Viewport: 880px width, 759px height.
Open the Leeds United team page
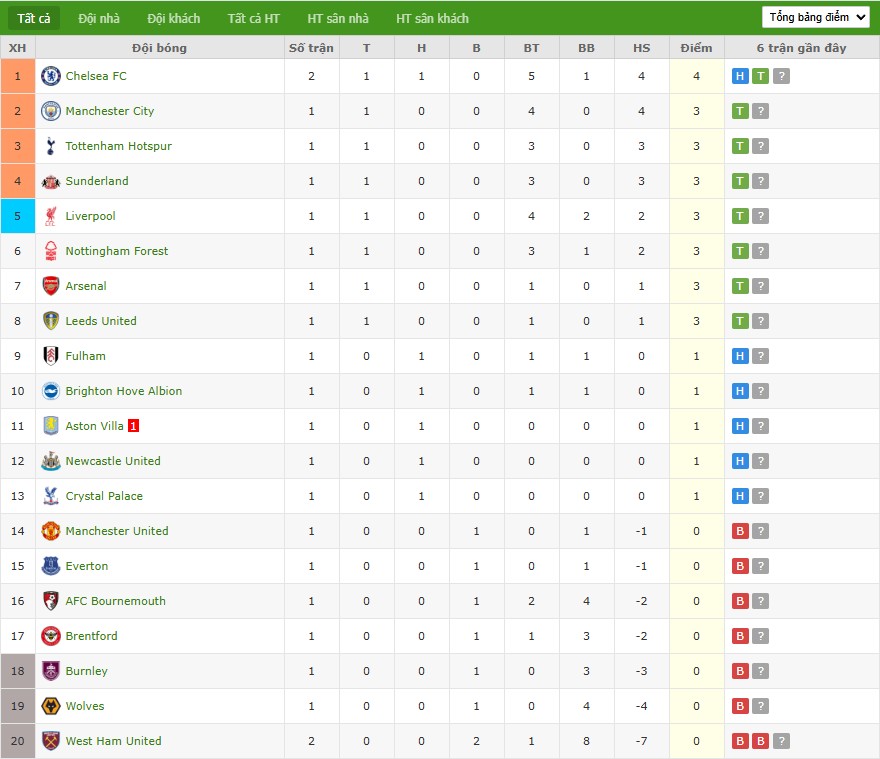point(101,321)
